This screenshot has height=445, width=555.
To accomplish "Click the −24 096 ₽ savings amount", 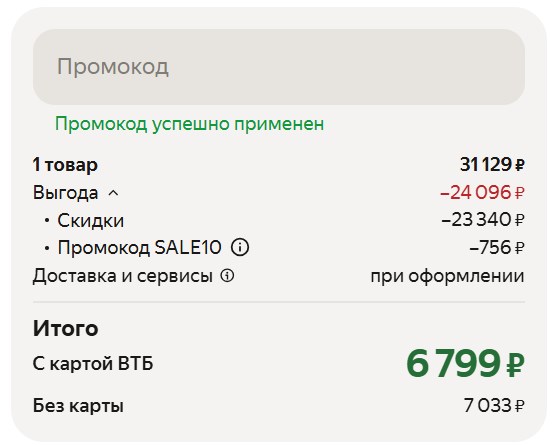I will pos(482,193).
